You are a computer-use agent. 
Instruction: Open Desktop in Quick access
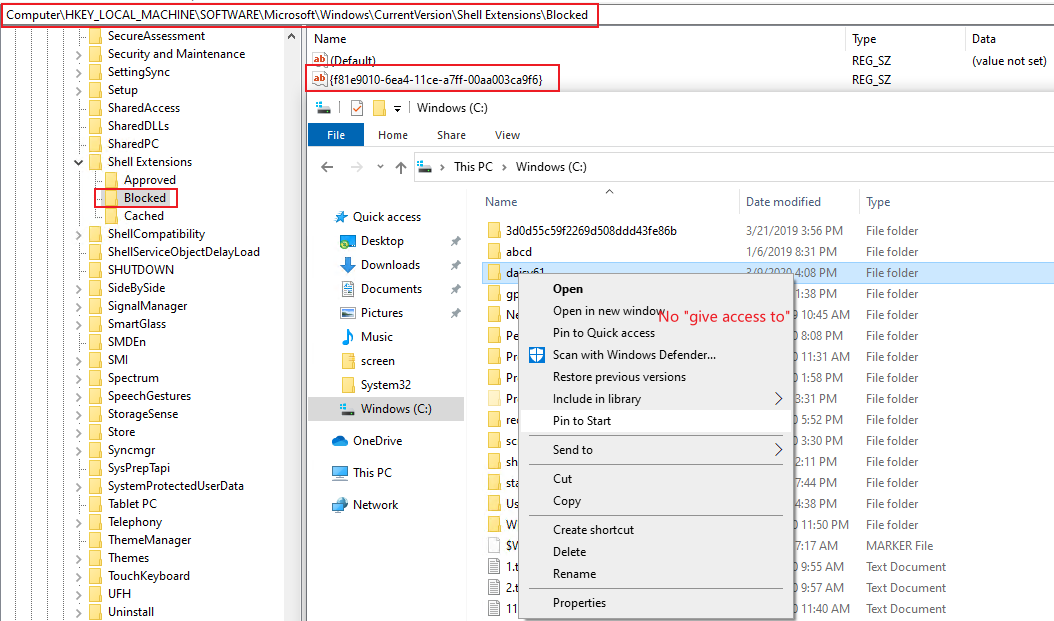382,241
